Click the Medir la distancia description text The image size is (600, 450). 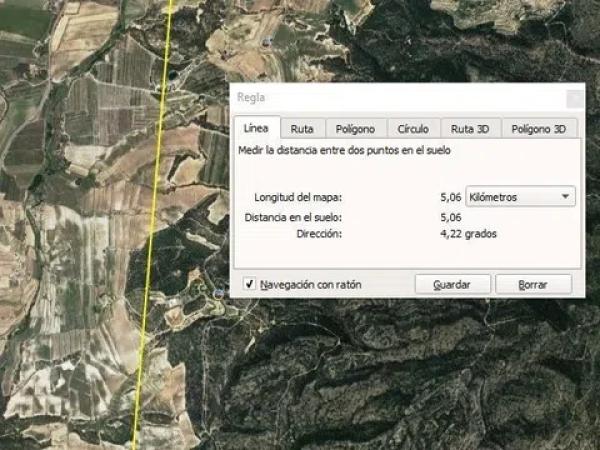point(344,151)
